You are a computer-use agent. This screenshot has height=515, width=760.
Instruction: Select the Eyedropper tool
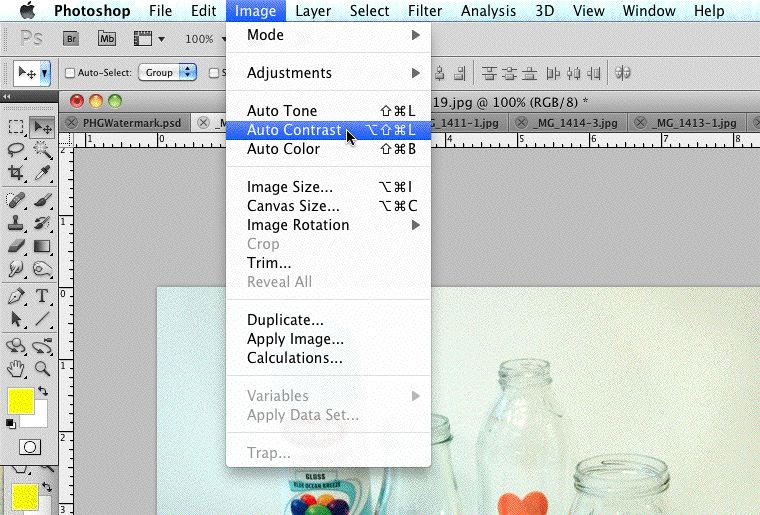(42, 173)
